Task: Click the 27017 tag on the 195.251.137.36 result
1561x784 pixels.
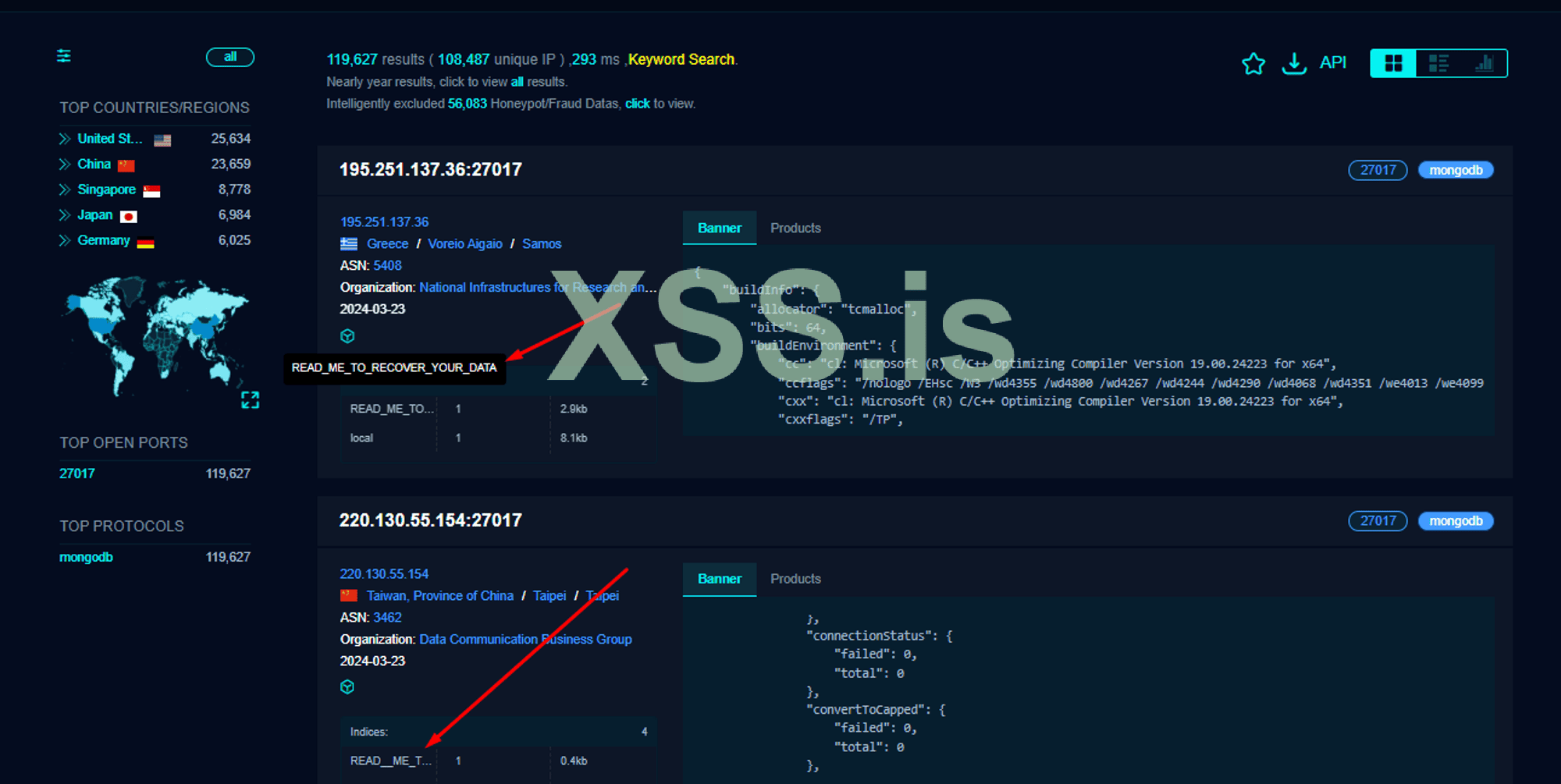Action: click(1378, 170)
